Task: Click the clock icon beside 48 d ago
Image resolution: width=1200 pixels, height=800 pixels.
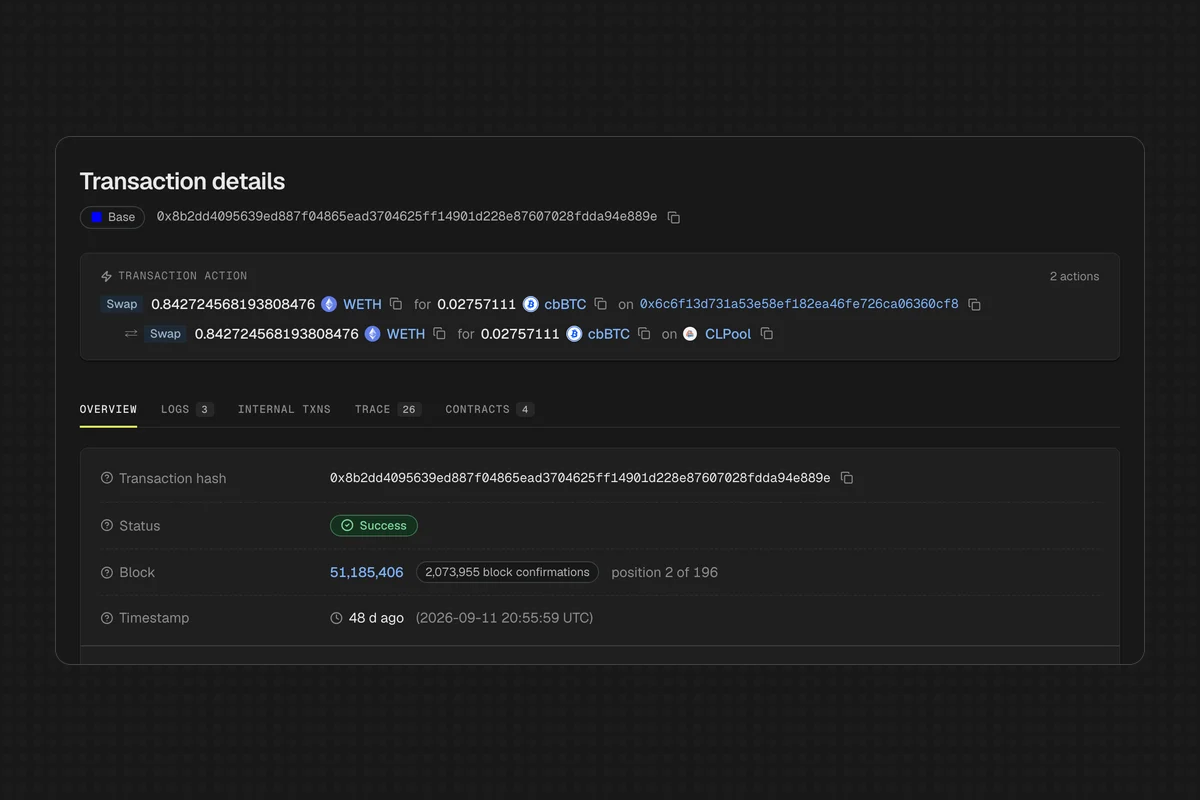Action: 337,618
